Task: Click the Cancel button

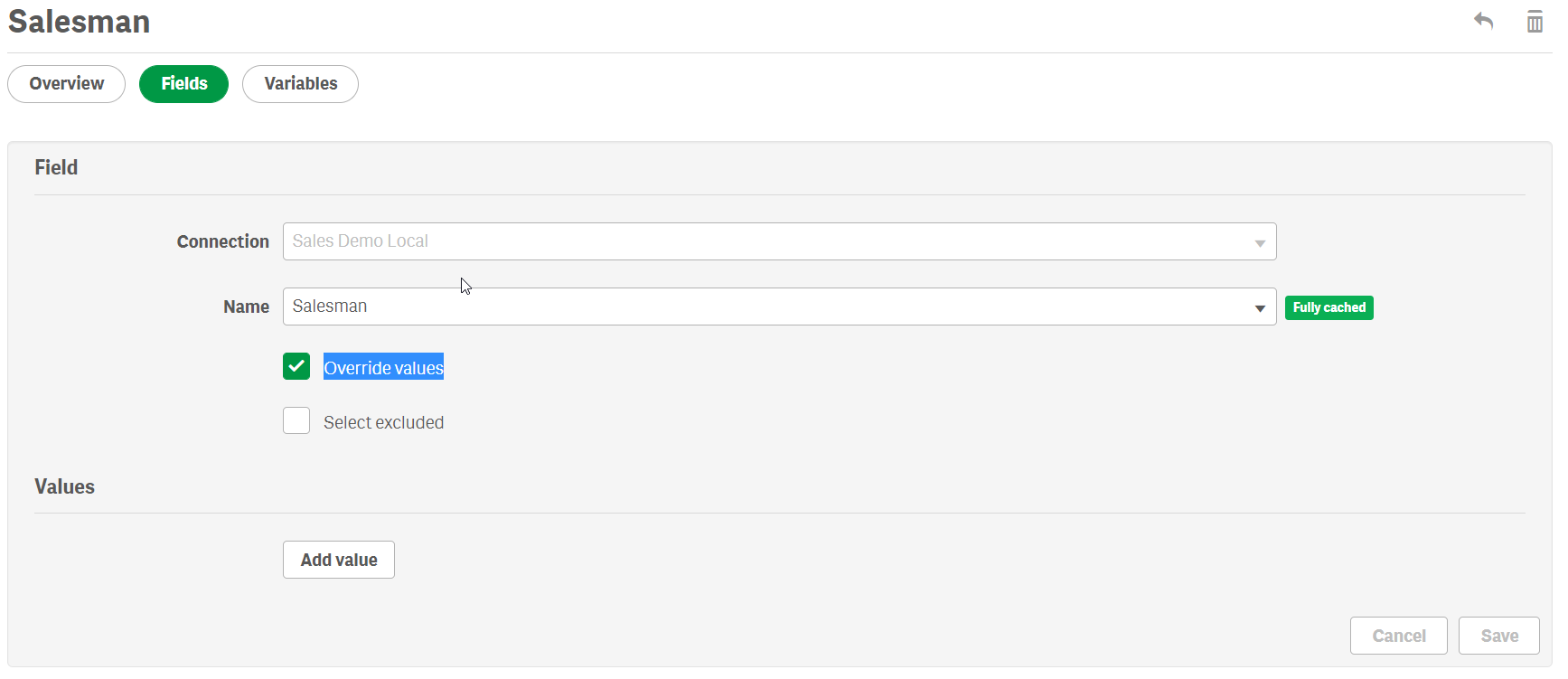Action: coord(1398,636)
